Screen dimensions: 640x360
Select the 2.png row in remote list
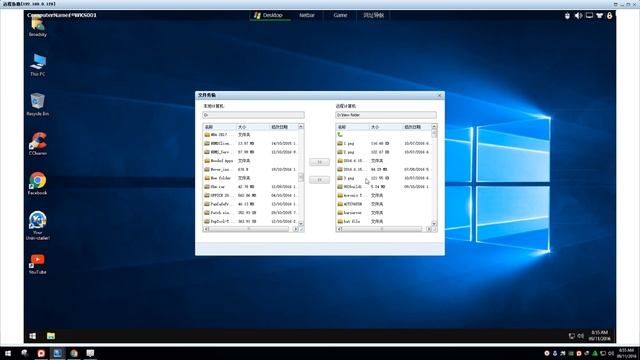point(384,152)
